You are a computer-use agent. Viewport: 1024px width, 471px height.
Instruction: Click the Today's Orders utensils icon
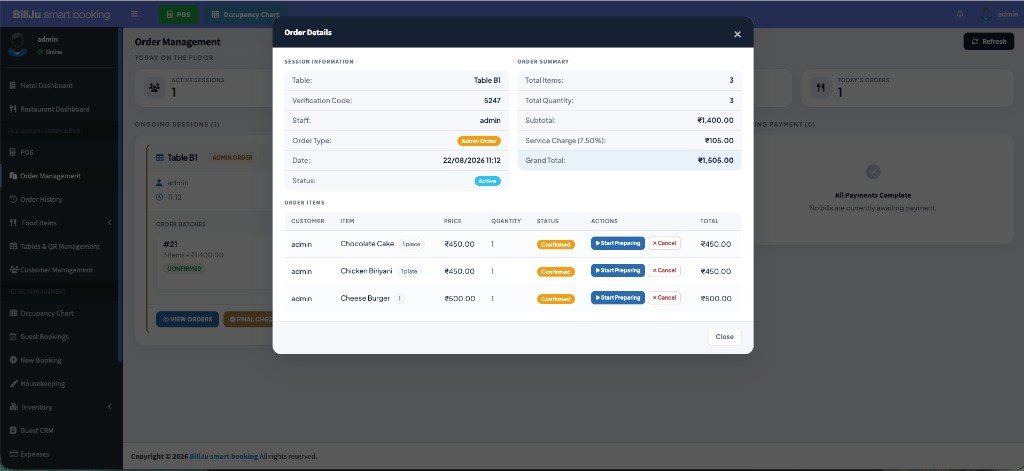821,87
